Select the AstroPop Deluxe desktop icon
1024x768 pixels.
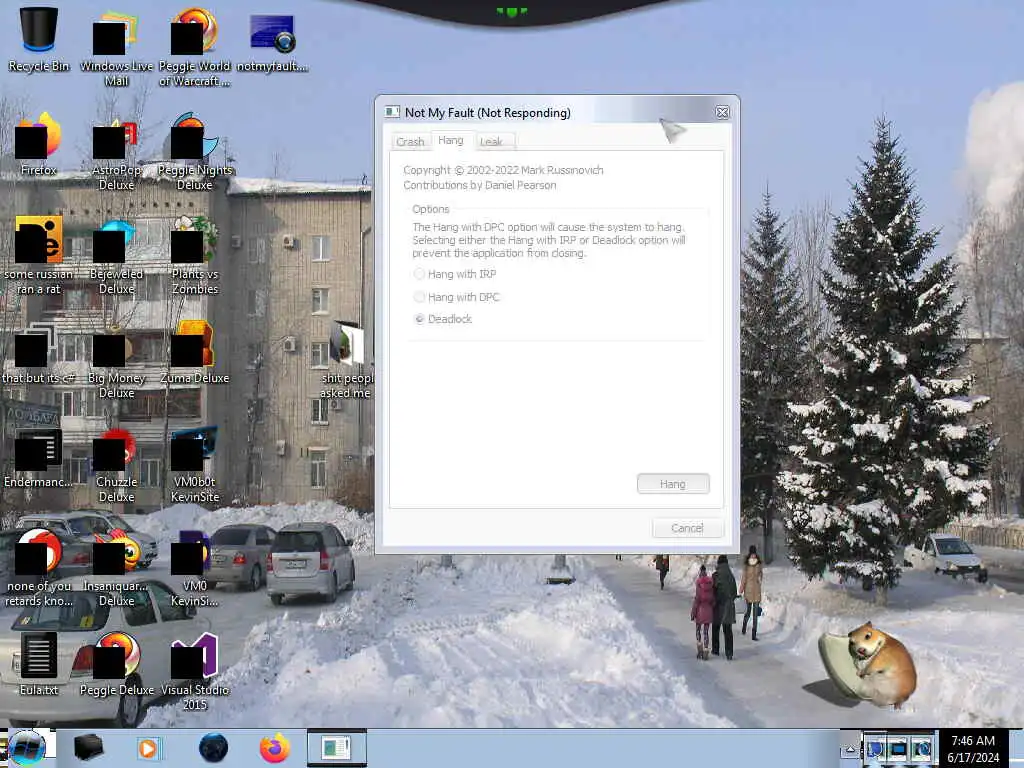116,152
